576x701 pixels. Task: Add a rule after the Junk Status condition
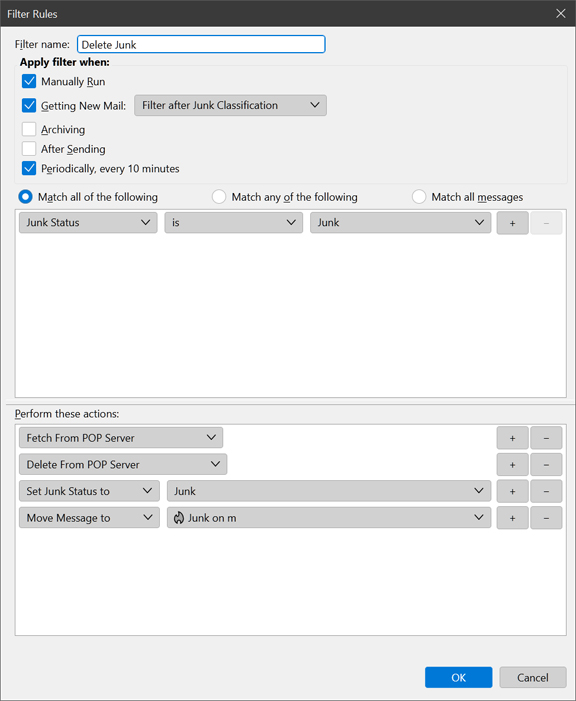[512, 223]
